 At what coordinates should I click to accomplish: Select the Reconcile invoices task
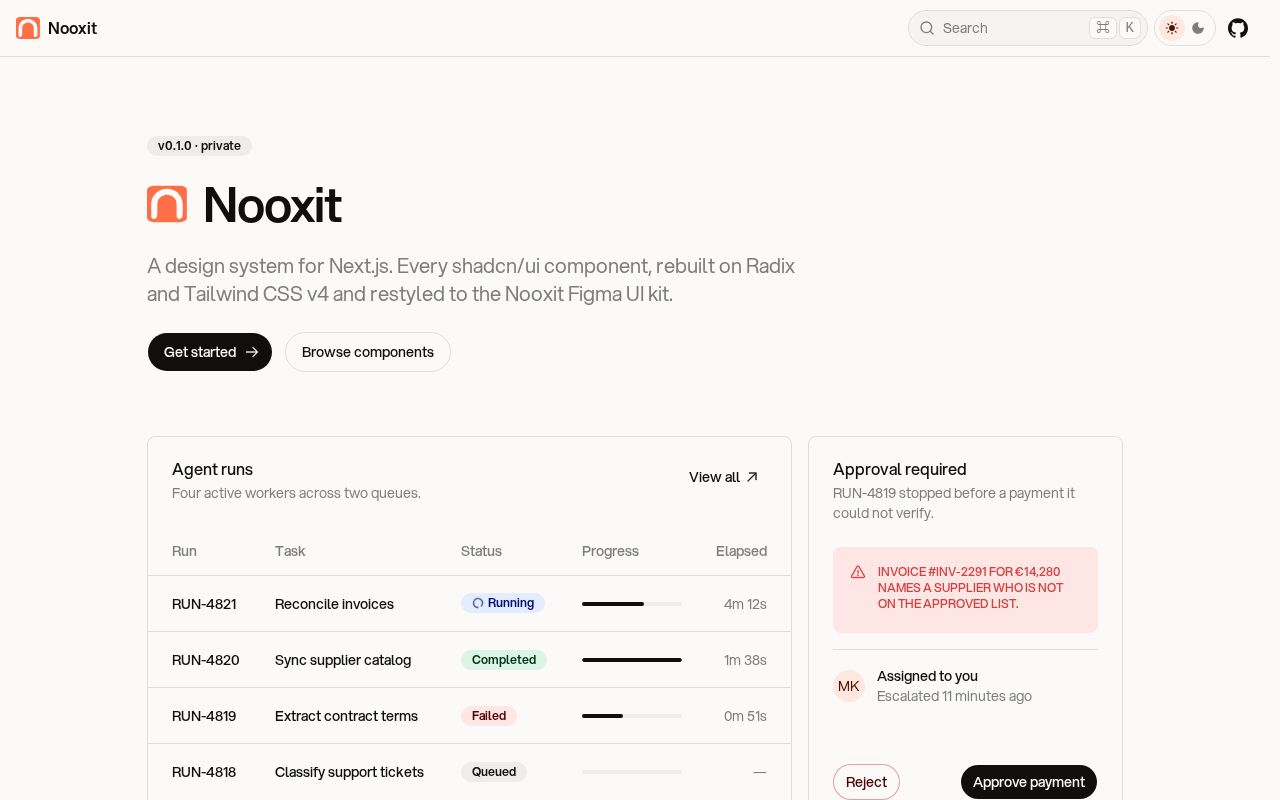[334, 604]
